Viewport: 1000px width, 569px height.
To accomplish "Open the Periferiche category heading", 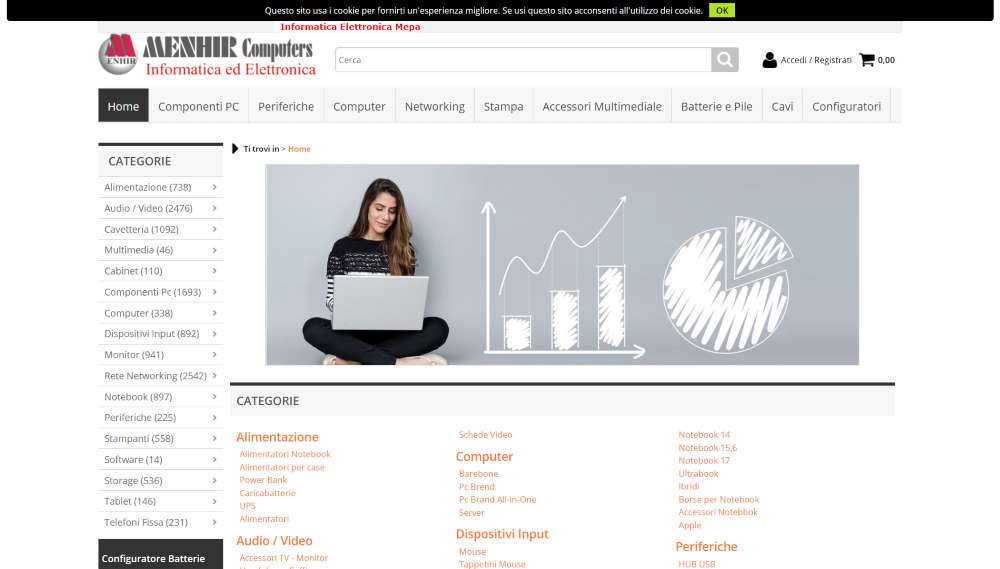I will point(707,547).
